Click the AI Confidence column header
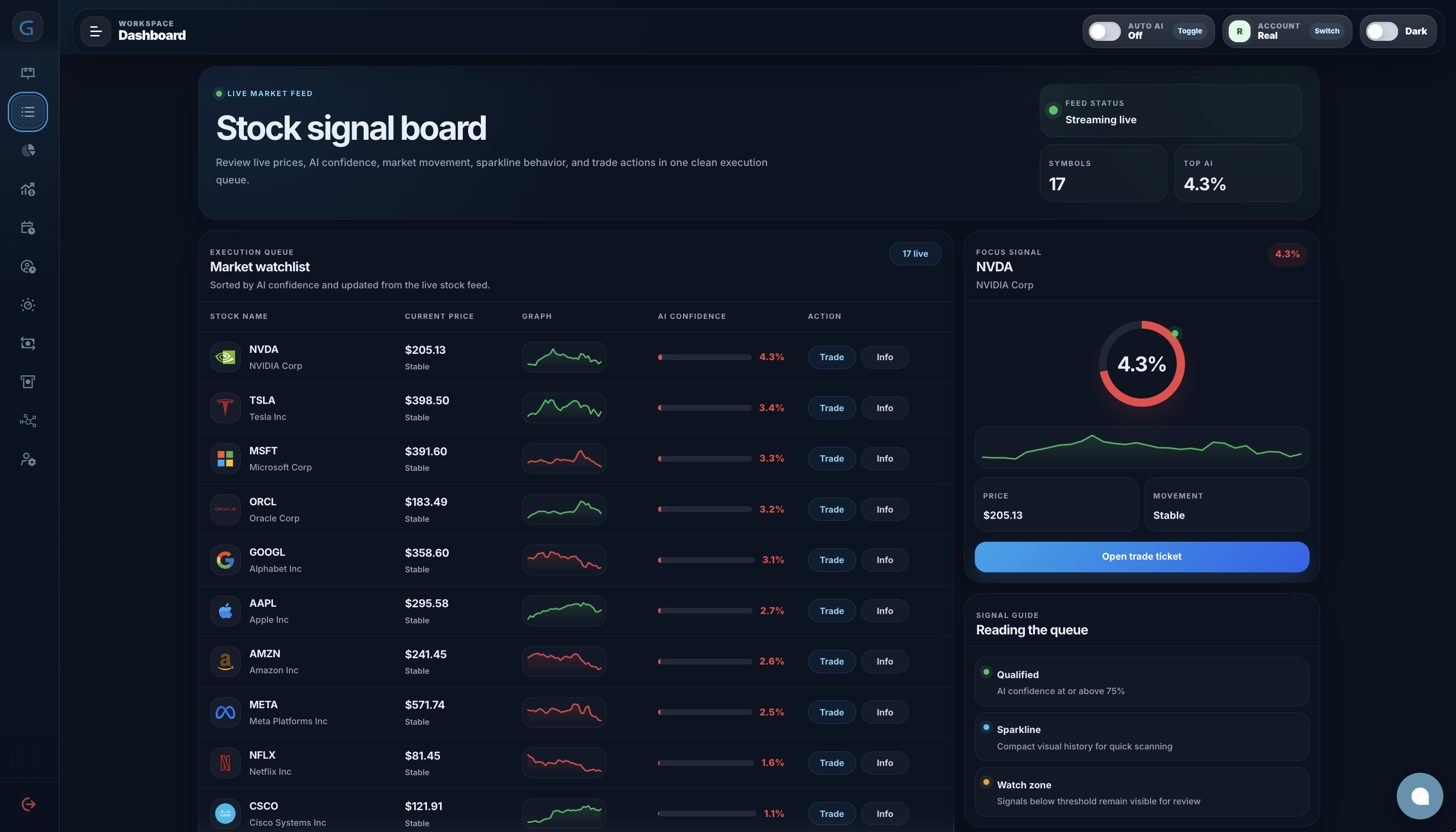 click(692, 316)
